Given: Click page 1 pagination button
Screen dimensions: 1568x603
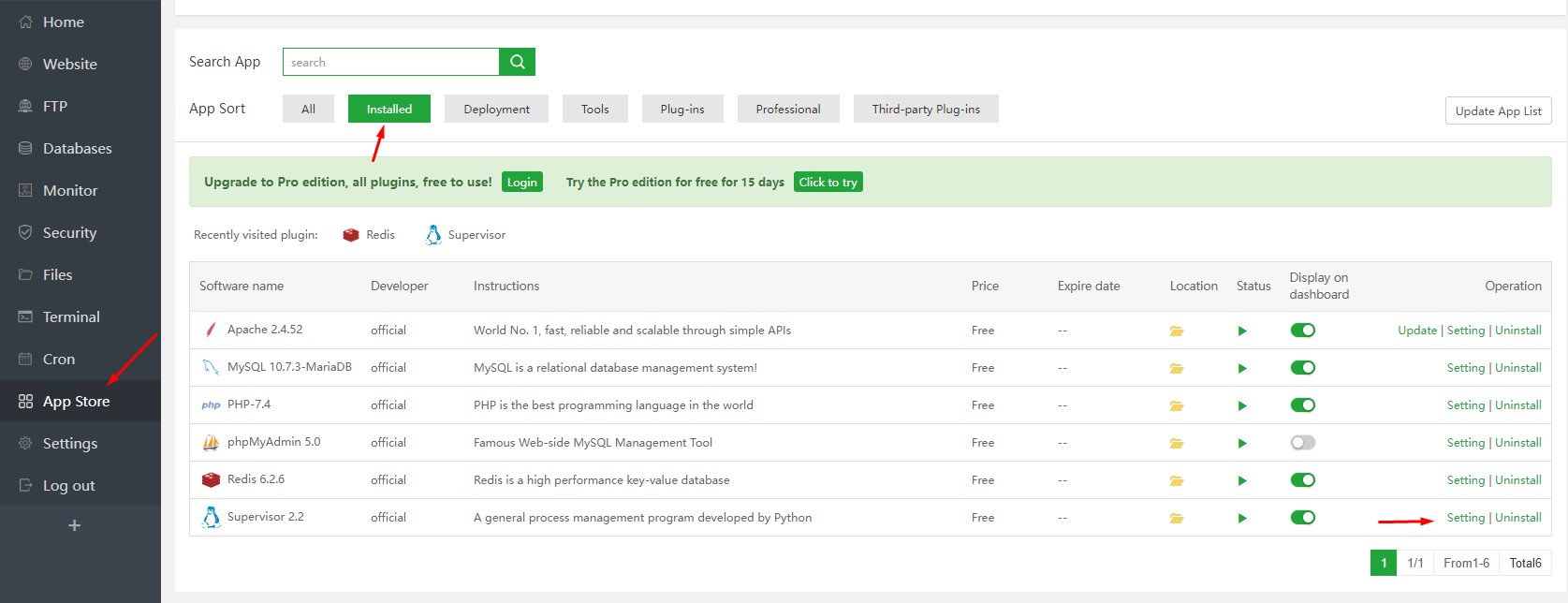Looking at the screenshot, I should [1384, 563].
